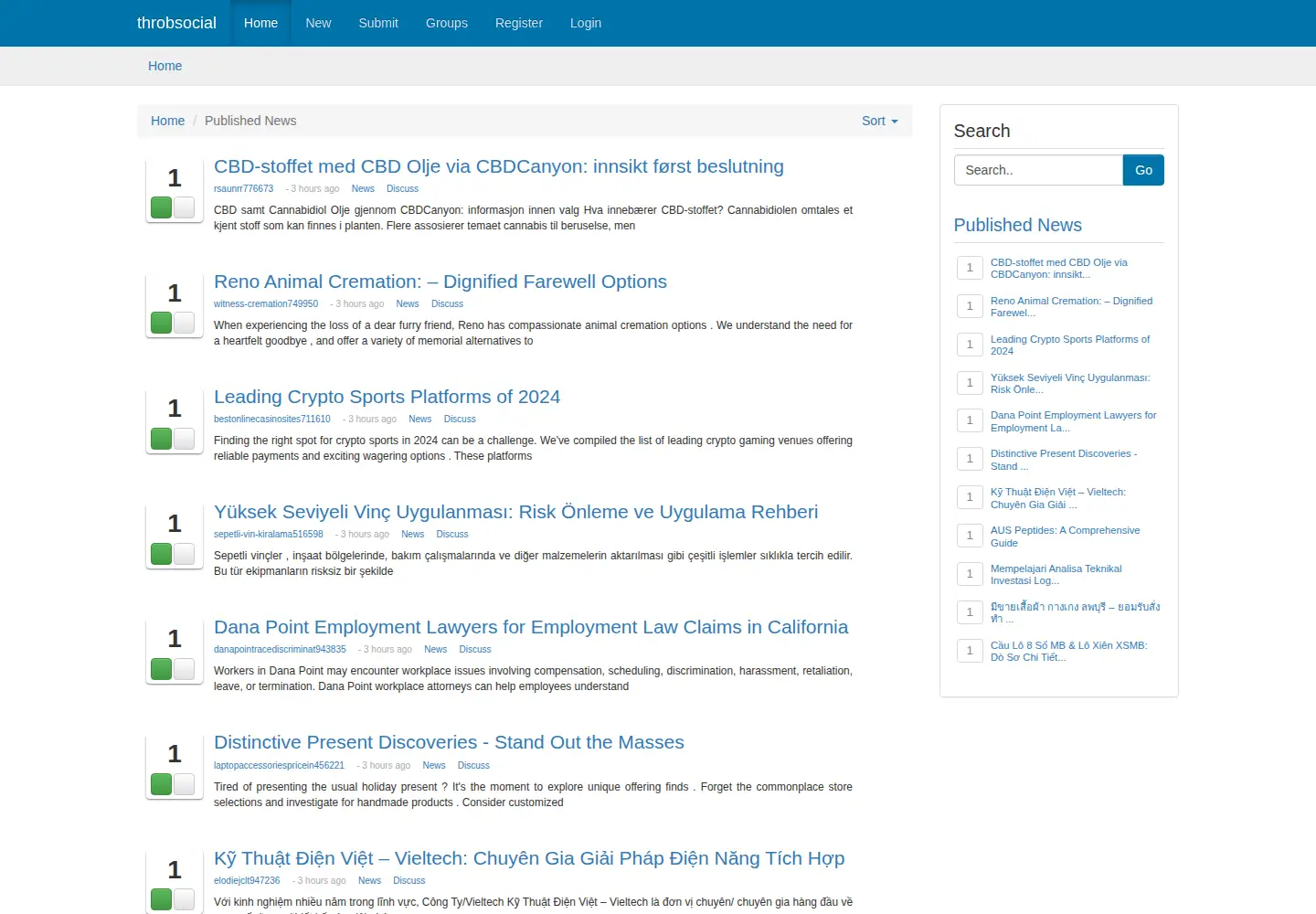Downvote Dana Point Employment Lawyers post
Screen dimensions: 1316x914
(184, 668)
